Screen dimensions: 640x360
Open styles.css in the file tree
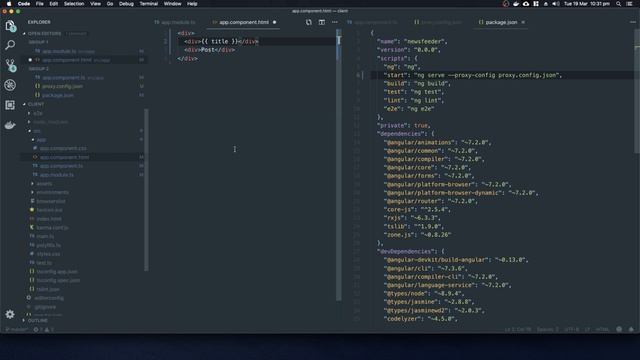point(48,254)
